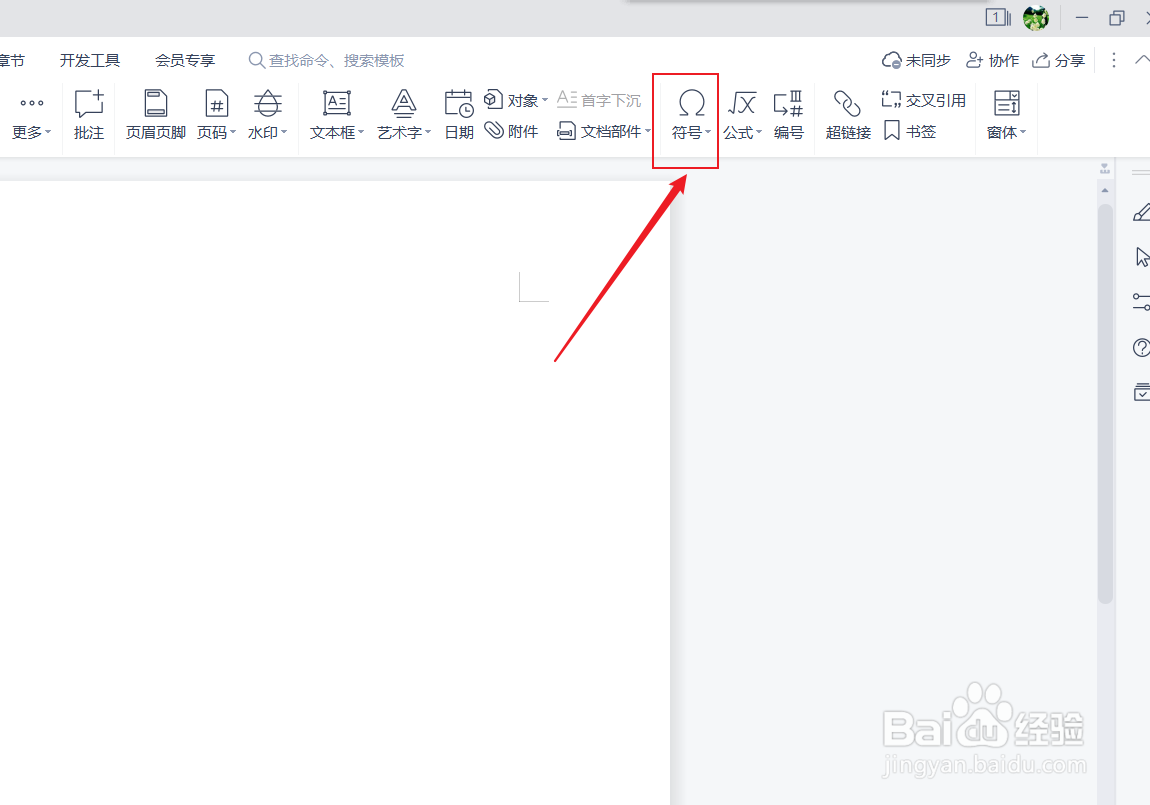Open the settings sliders icon in side panel
Image resolution: width=1150 pixels, height=805 pixels.
click(x=1141, y=301)
